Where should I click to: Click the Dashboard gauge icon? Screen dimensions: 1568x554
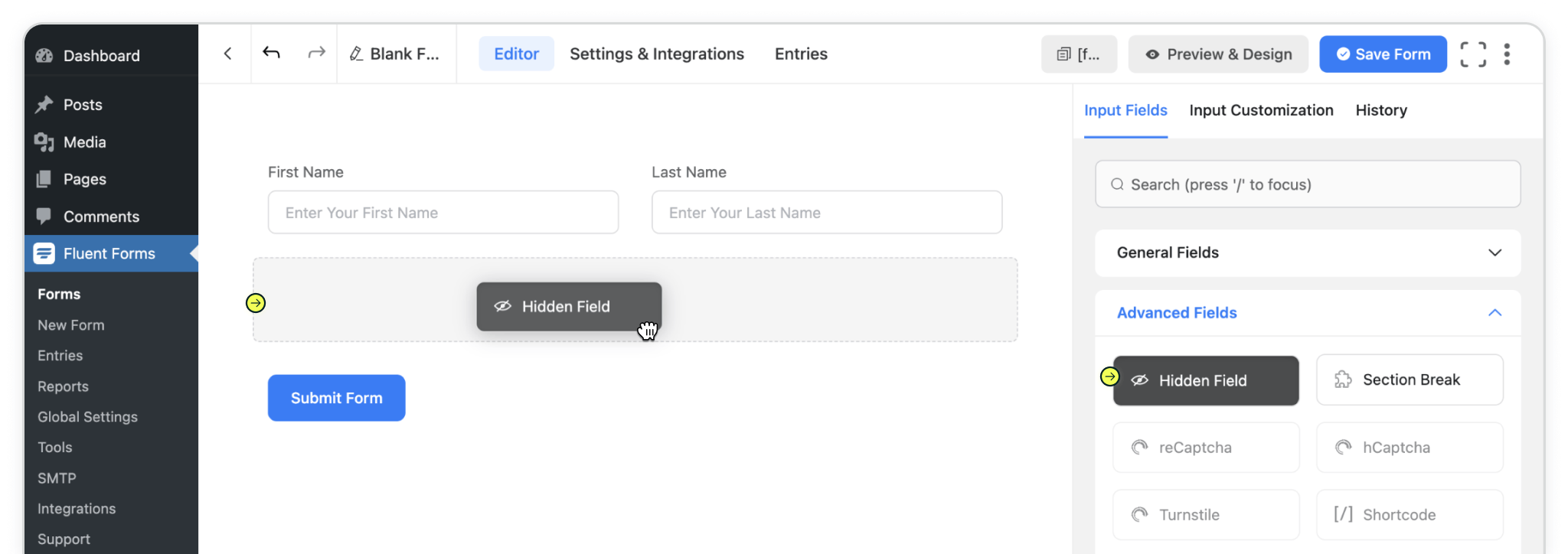44,55
